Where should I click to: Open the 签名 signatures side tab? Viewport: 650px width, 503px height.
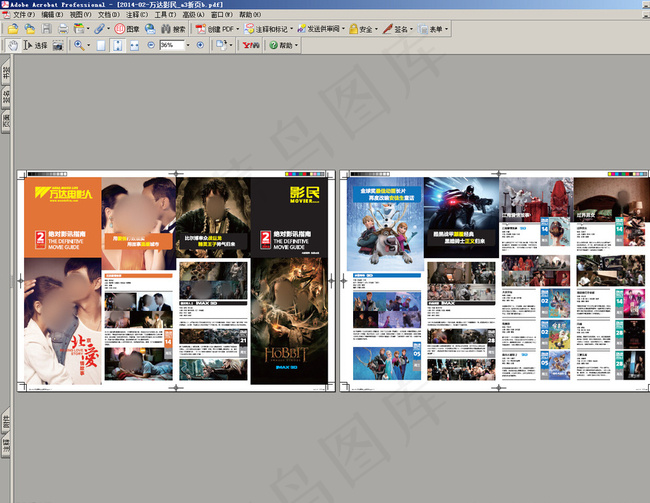tap(6, 98)
